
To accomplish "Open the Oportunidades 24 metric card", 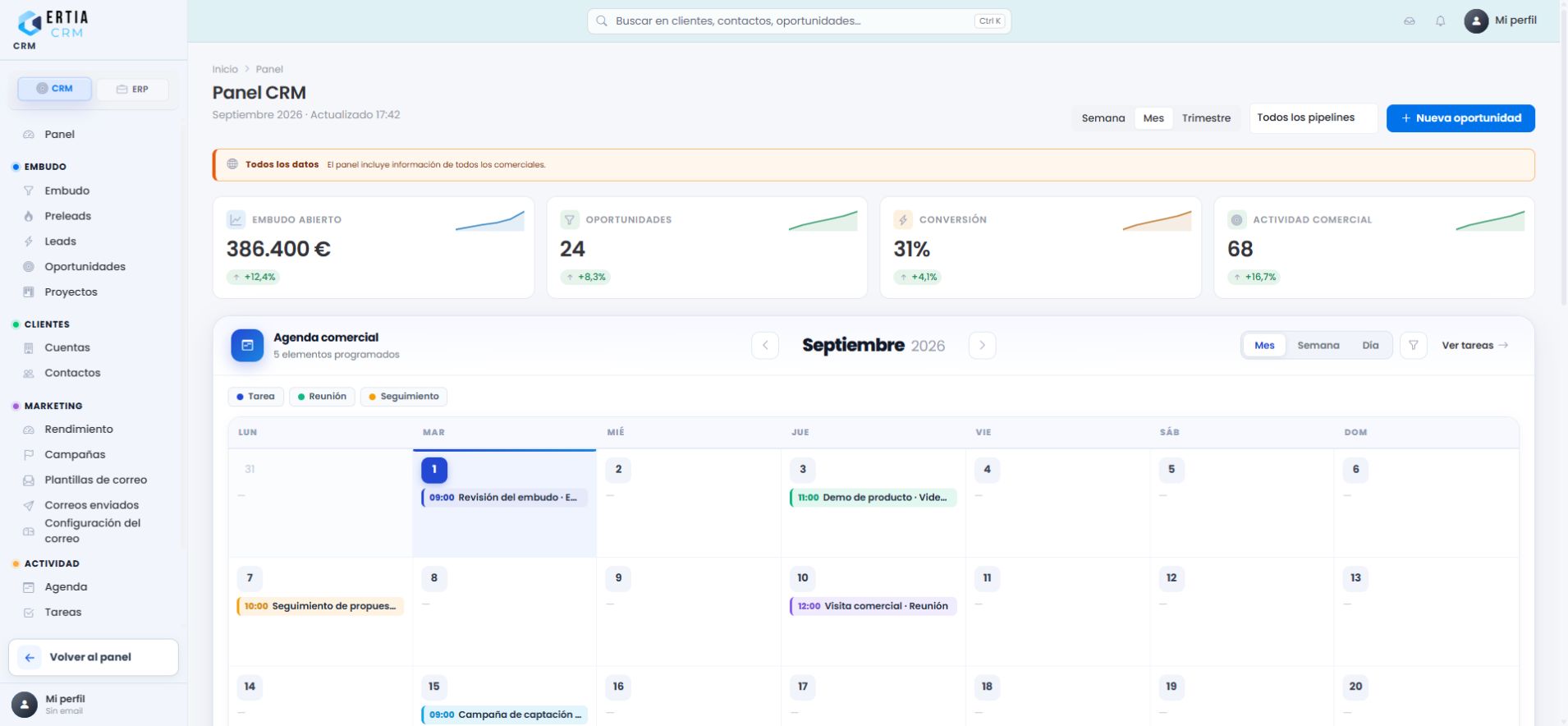I will 707,247.
